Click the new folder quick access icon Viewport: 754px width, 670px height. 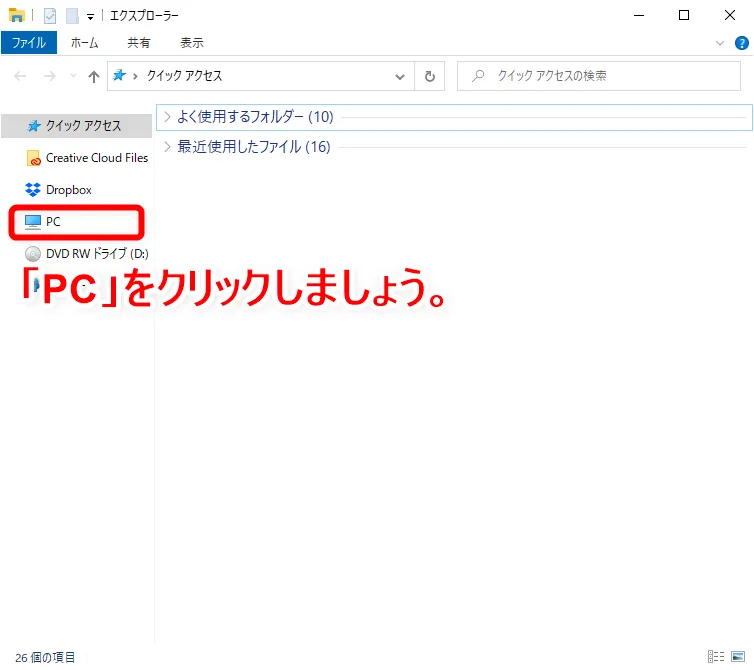(72, 16)
